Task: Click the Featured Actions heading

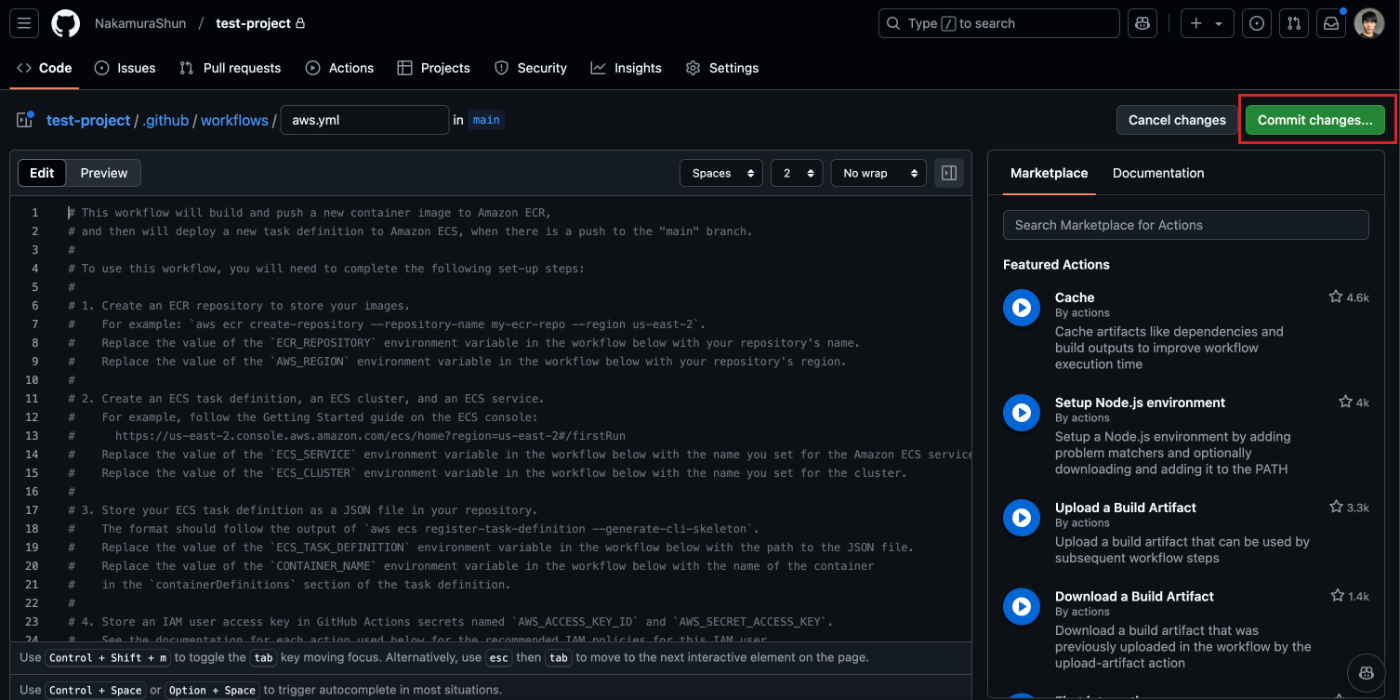Action: coord(1056,265)
